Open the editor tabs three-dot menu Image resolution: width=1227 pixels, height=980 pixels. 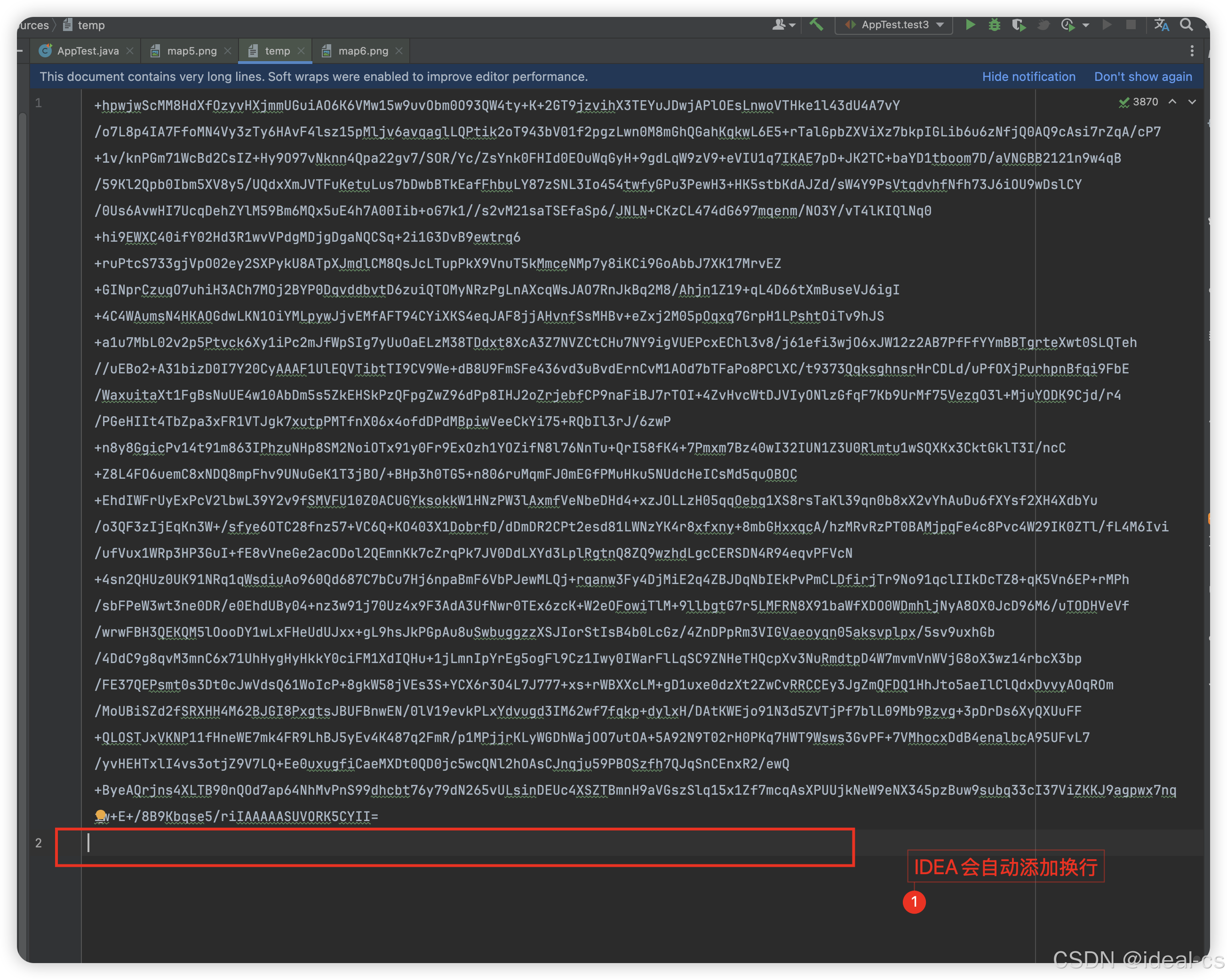pos(1192,51)
